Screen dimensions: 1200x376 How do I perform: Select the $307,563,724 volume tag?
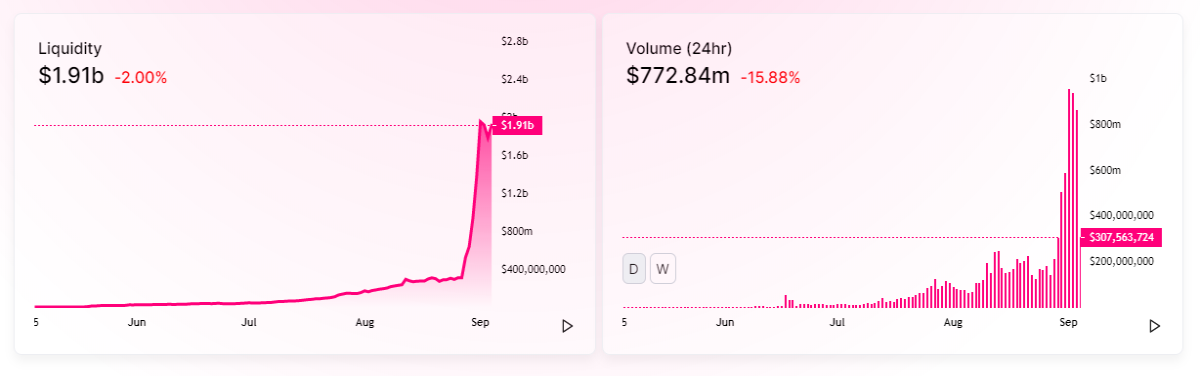(x=1122, y=237)
